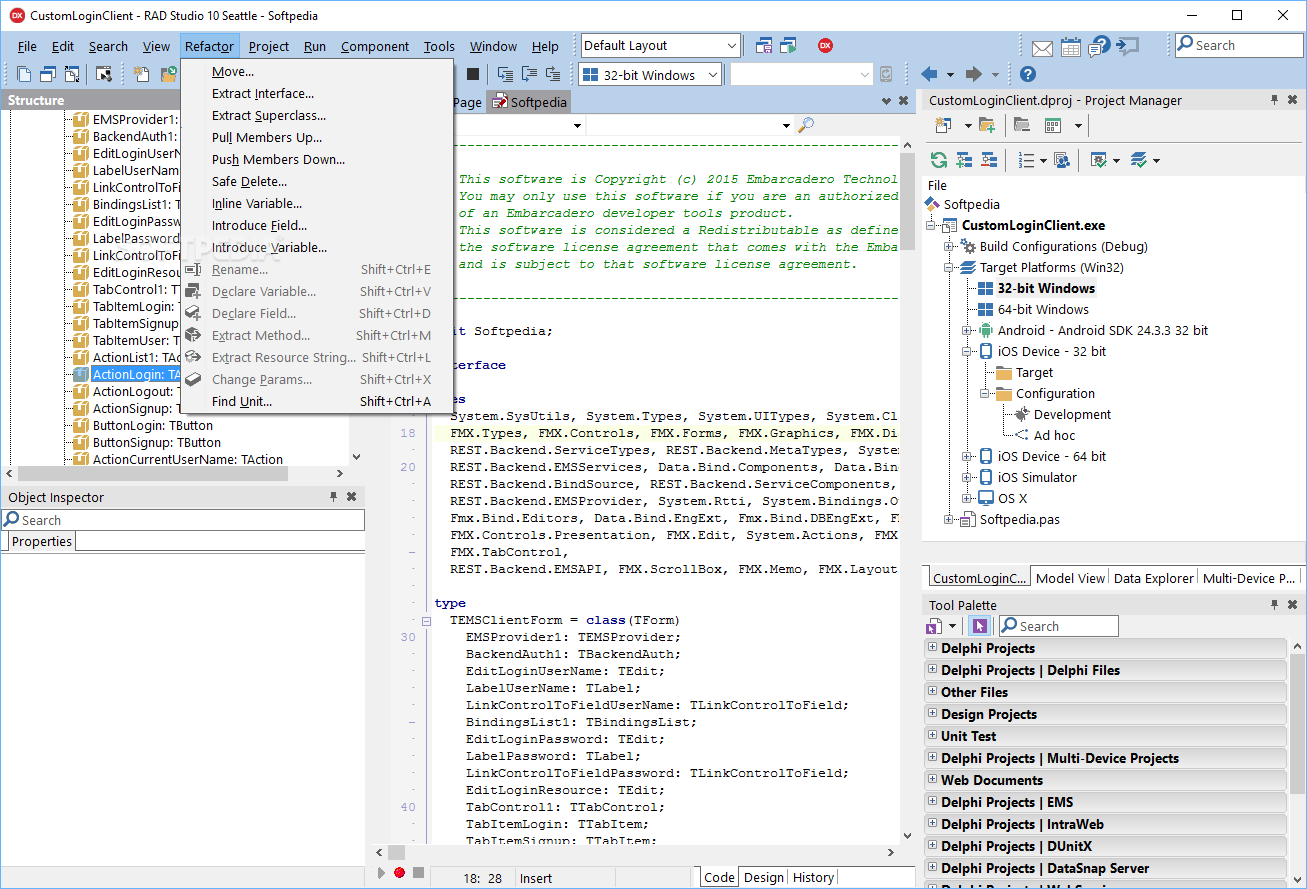Open the Project menu
This screenshot has height=889, width=1307.
click(269, 46)
